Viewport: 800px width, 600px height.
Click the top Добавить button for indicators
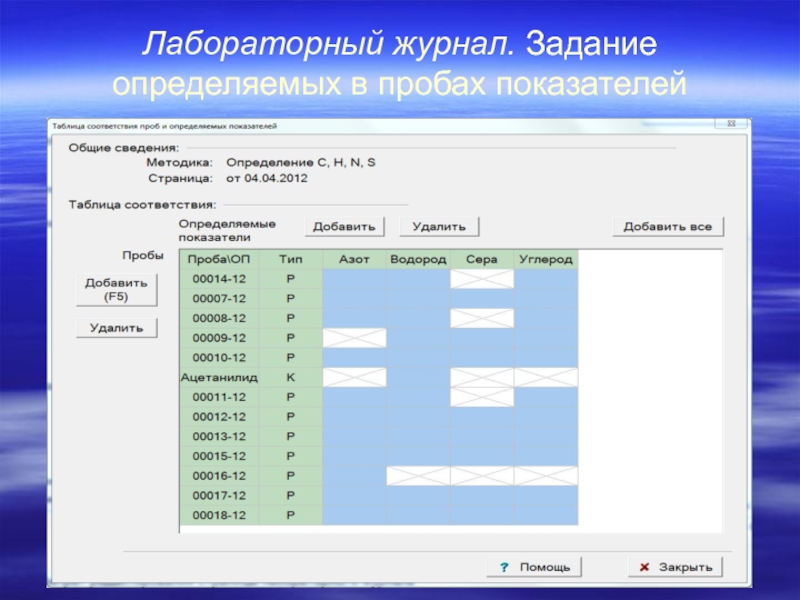(344, 227)
